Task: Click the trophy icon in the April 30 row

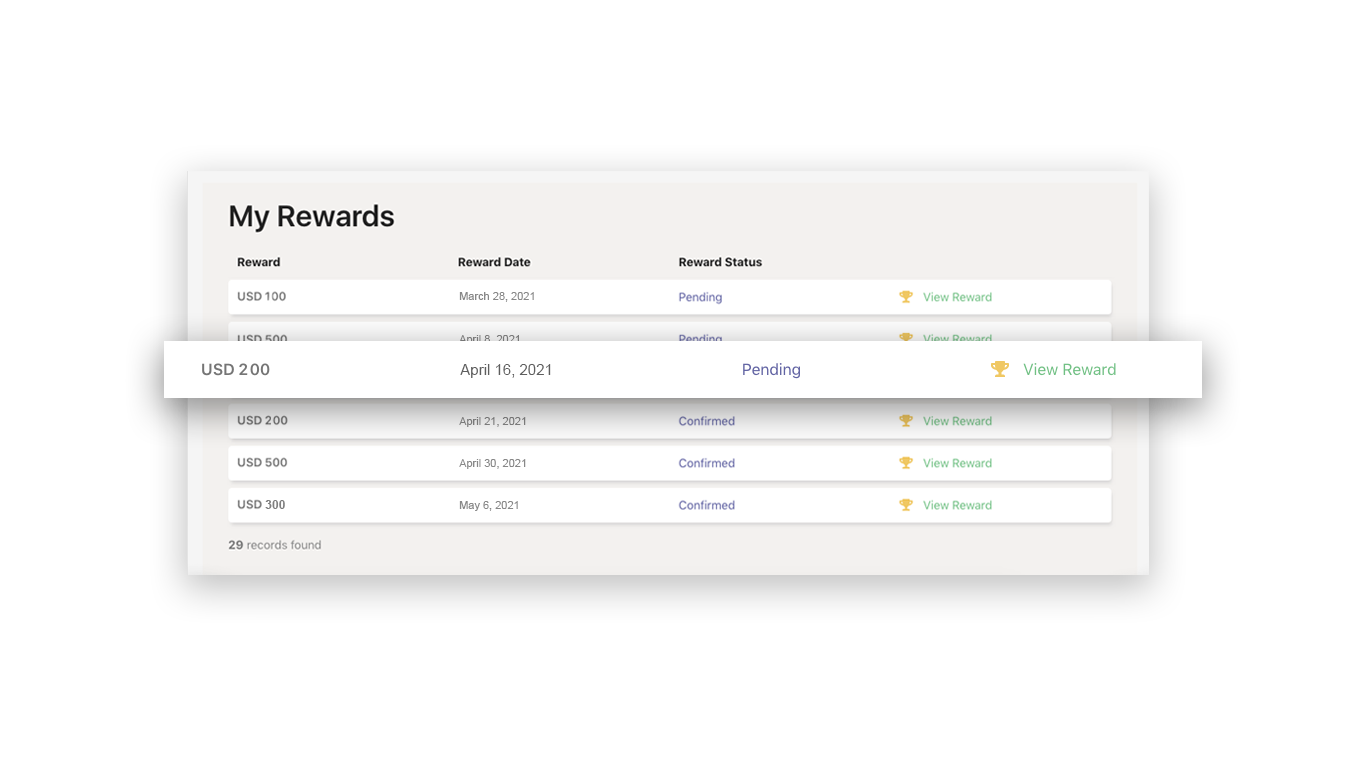Action: click(906, 463)
